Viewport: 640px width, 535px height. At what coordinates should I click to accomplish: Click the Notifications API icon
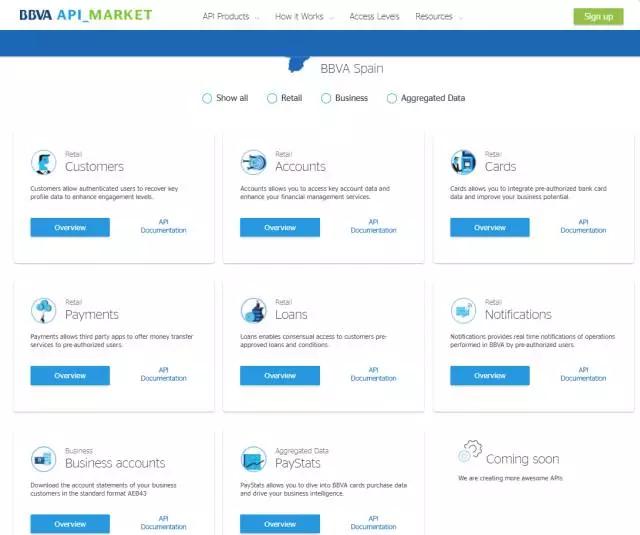(463, 310)
